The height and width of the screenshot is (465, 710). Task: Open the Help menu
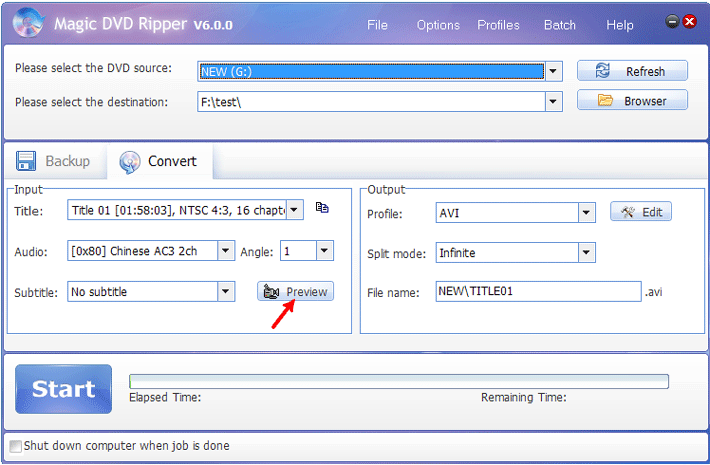(x=619, y=25)
